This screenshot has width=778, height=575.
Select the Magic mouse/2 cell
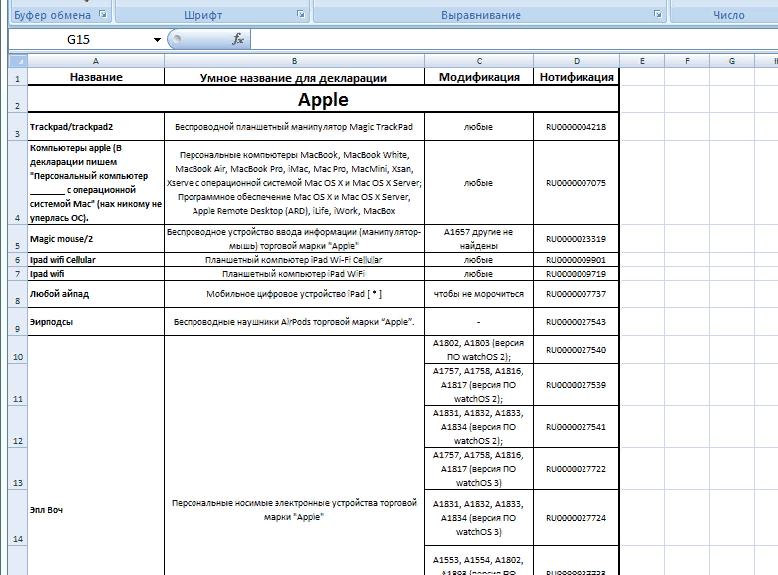coord(96,238)
